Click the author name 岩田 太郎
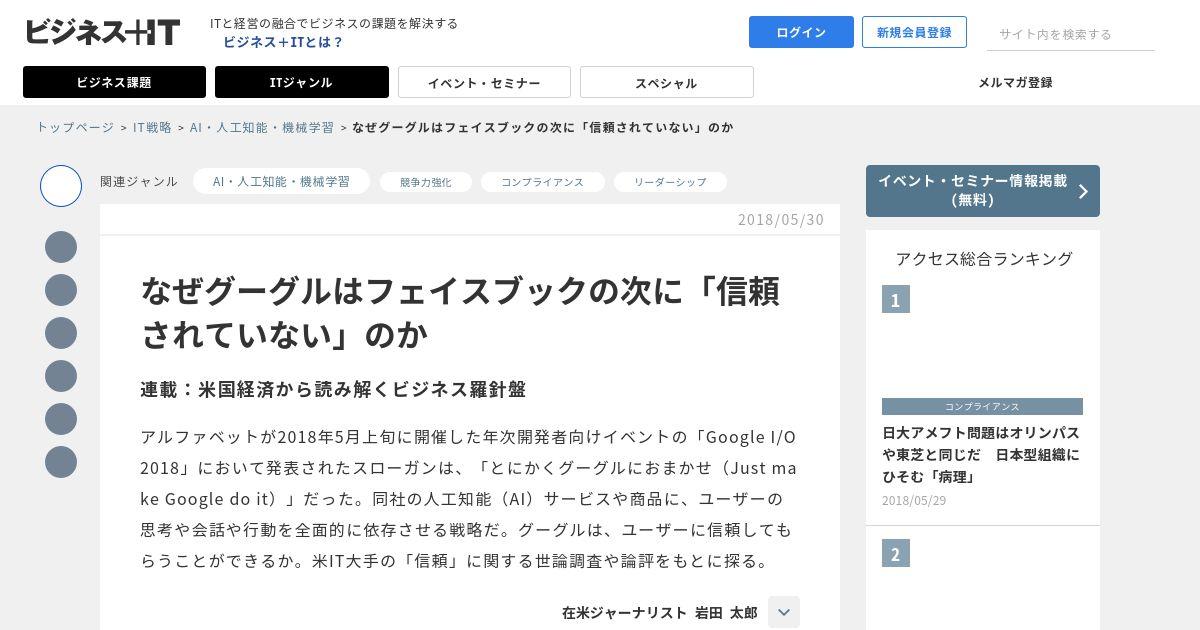Image resolution: width=1200 pixels, height=630 pixels. click(726, 612)
